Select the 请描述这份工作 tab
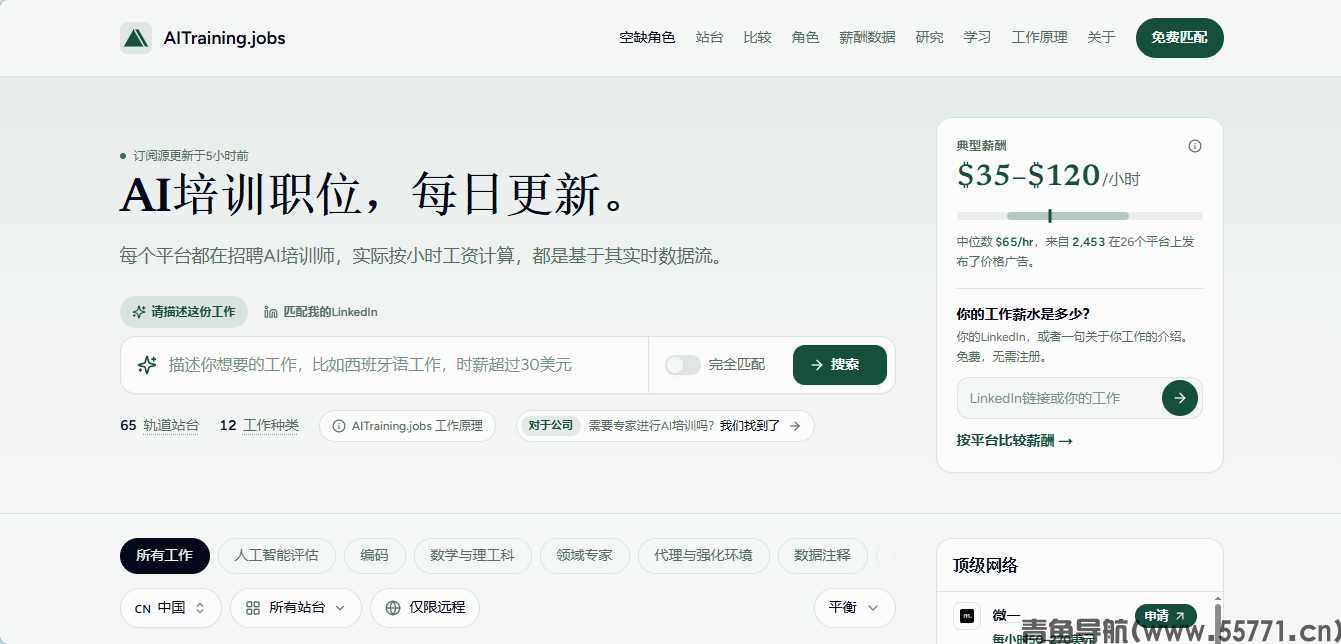The width and height of the screenshot is (1341, 644). click(x=184, y=312)
